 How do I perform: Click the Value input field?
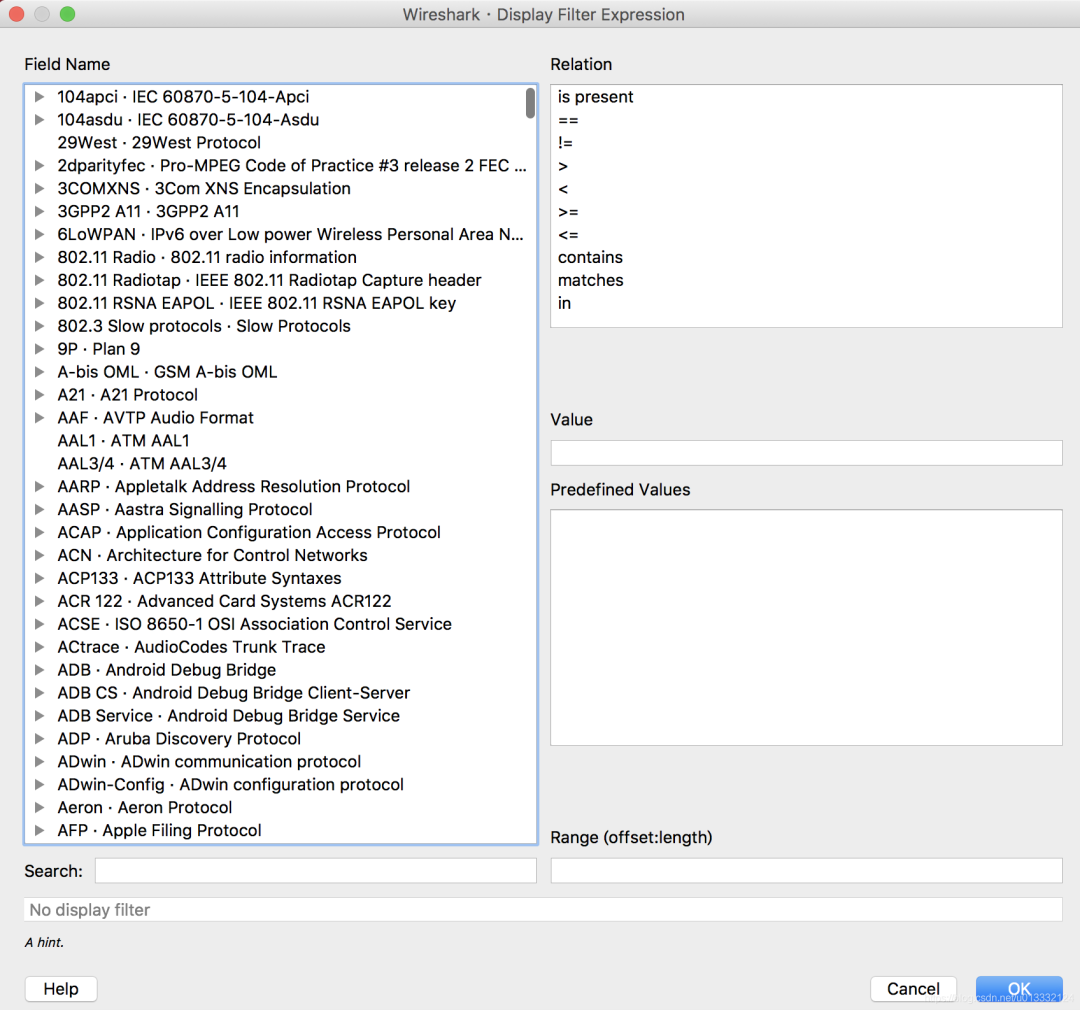(806, 453)
